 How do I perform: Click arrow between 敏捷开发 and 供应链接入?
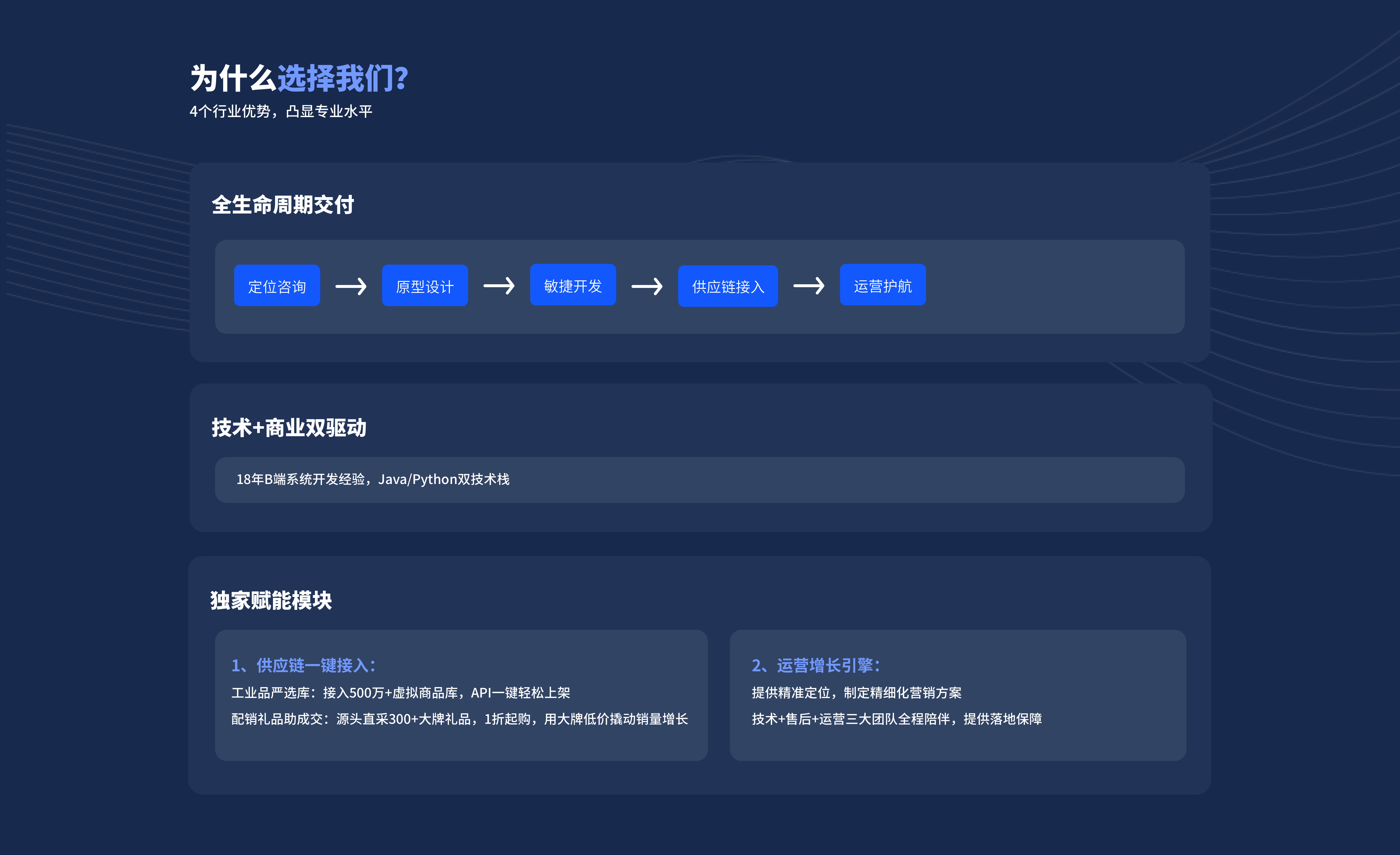(x=647, y=286)
